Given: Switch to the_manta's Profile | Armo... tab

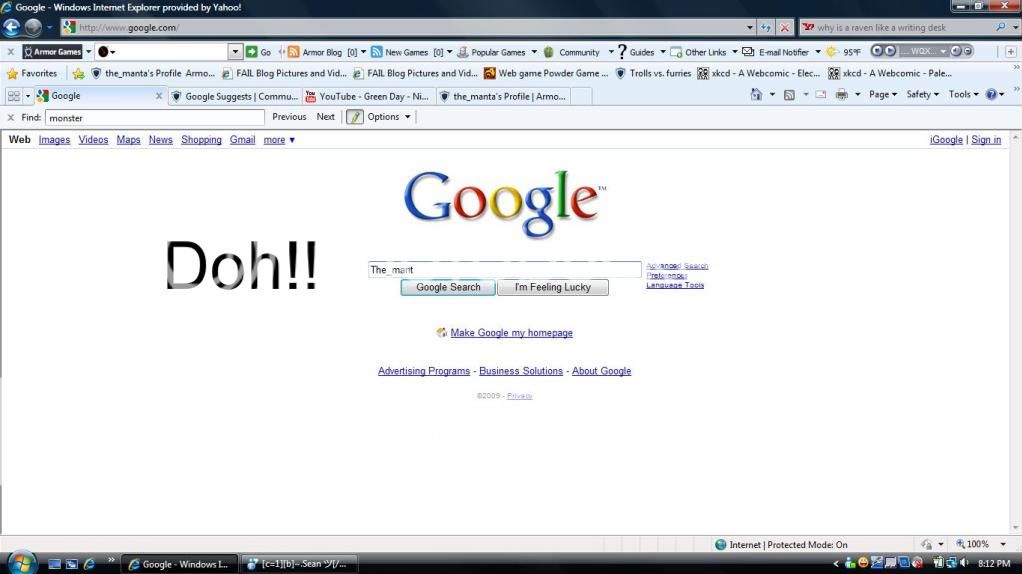Looking at the screenshot, I should click(503, 96).
